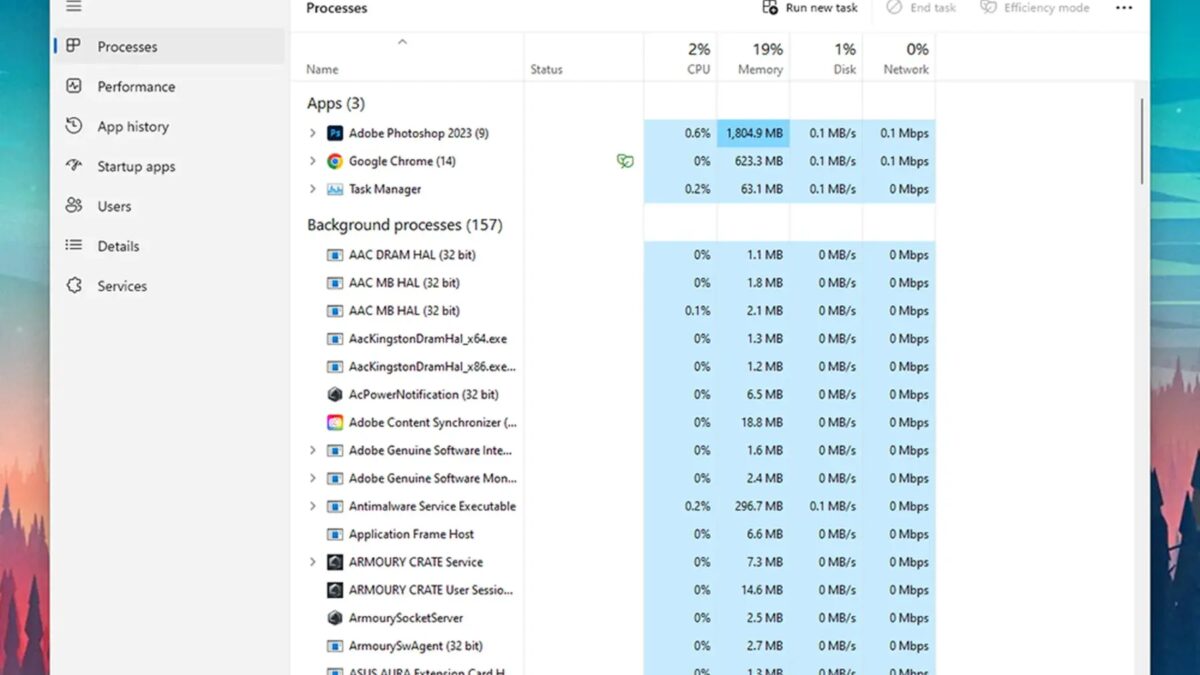Go to the Services section
Viewport: 1200px width, 675px height.
point(121,286)
